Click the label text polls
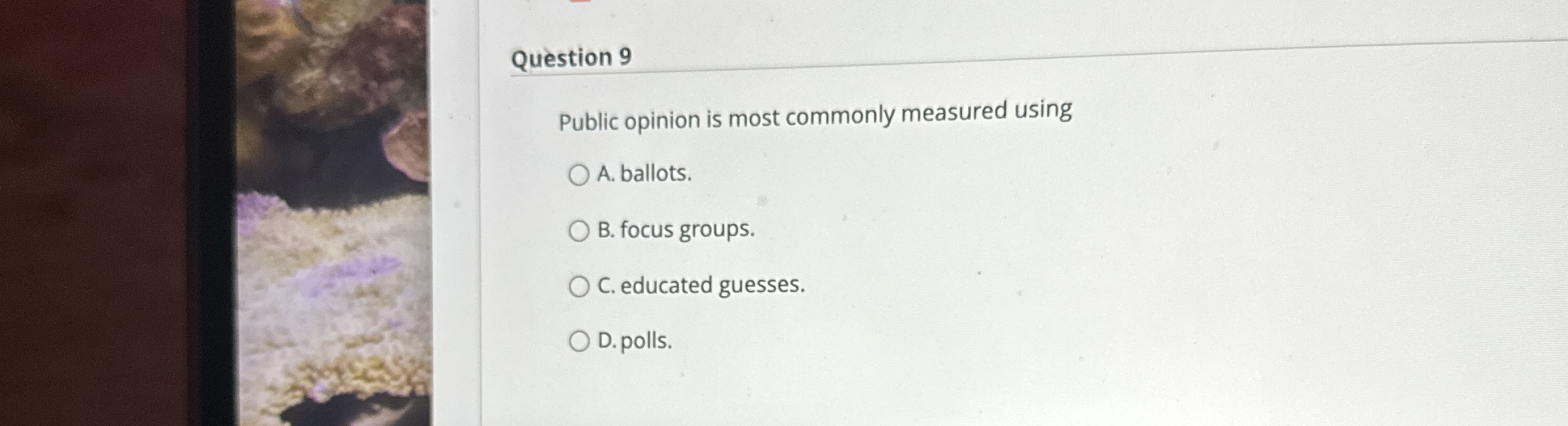The image size is (1568, 426). pyautogui.click(x=633, y=341)
